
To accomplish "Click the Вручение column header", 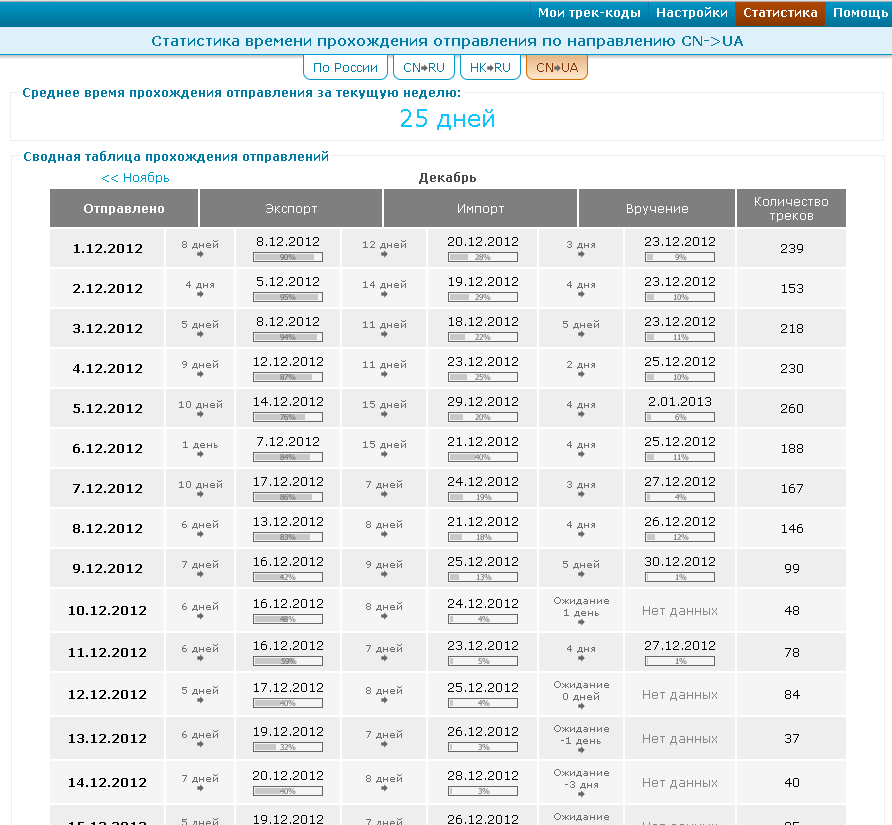I will pos(657,208).
